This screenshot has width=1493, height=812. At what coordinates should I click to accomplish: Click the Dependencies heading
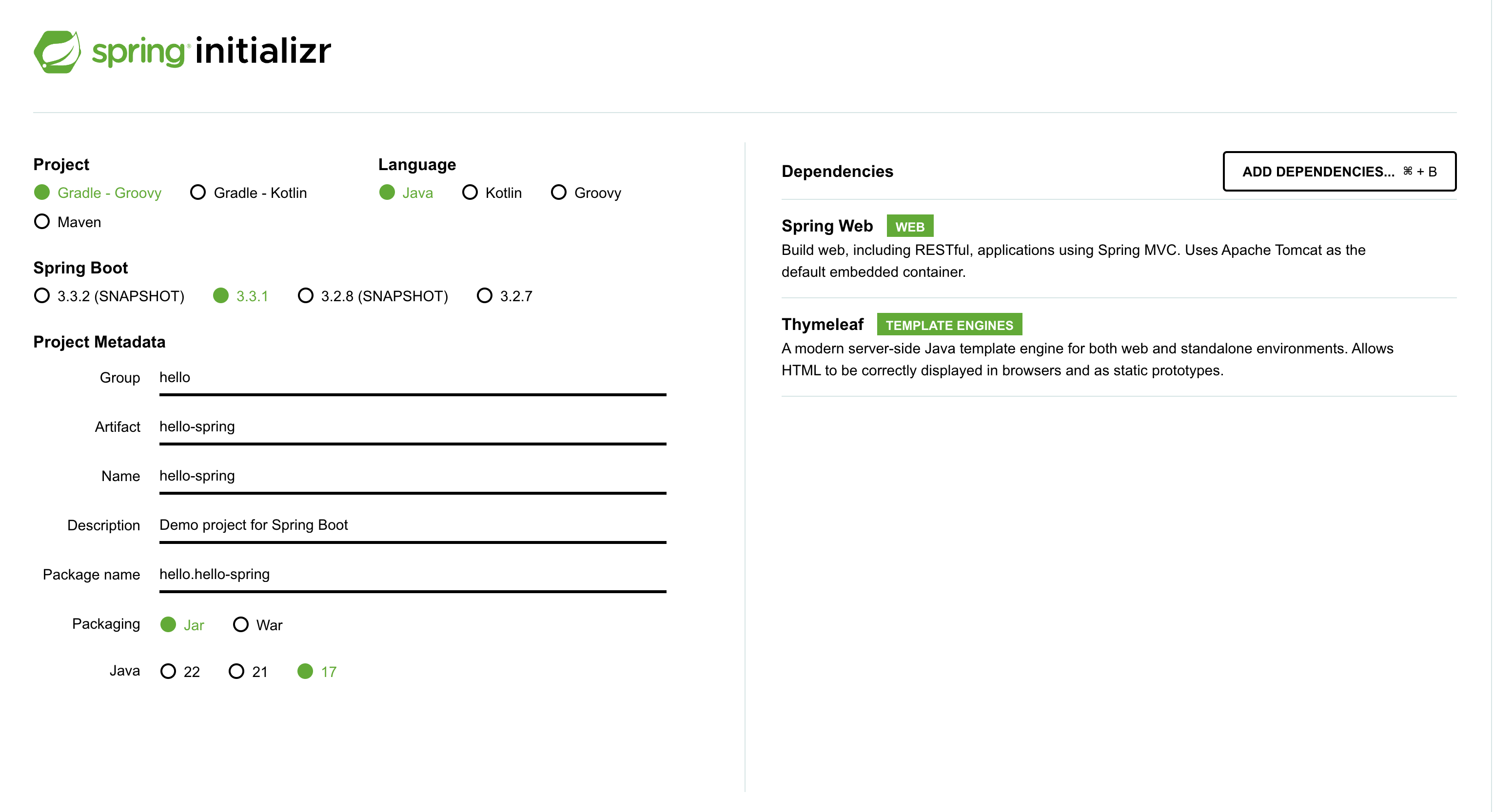pyautogui.click(x=838, y=172)
